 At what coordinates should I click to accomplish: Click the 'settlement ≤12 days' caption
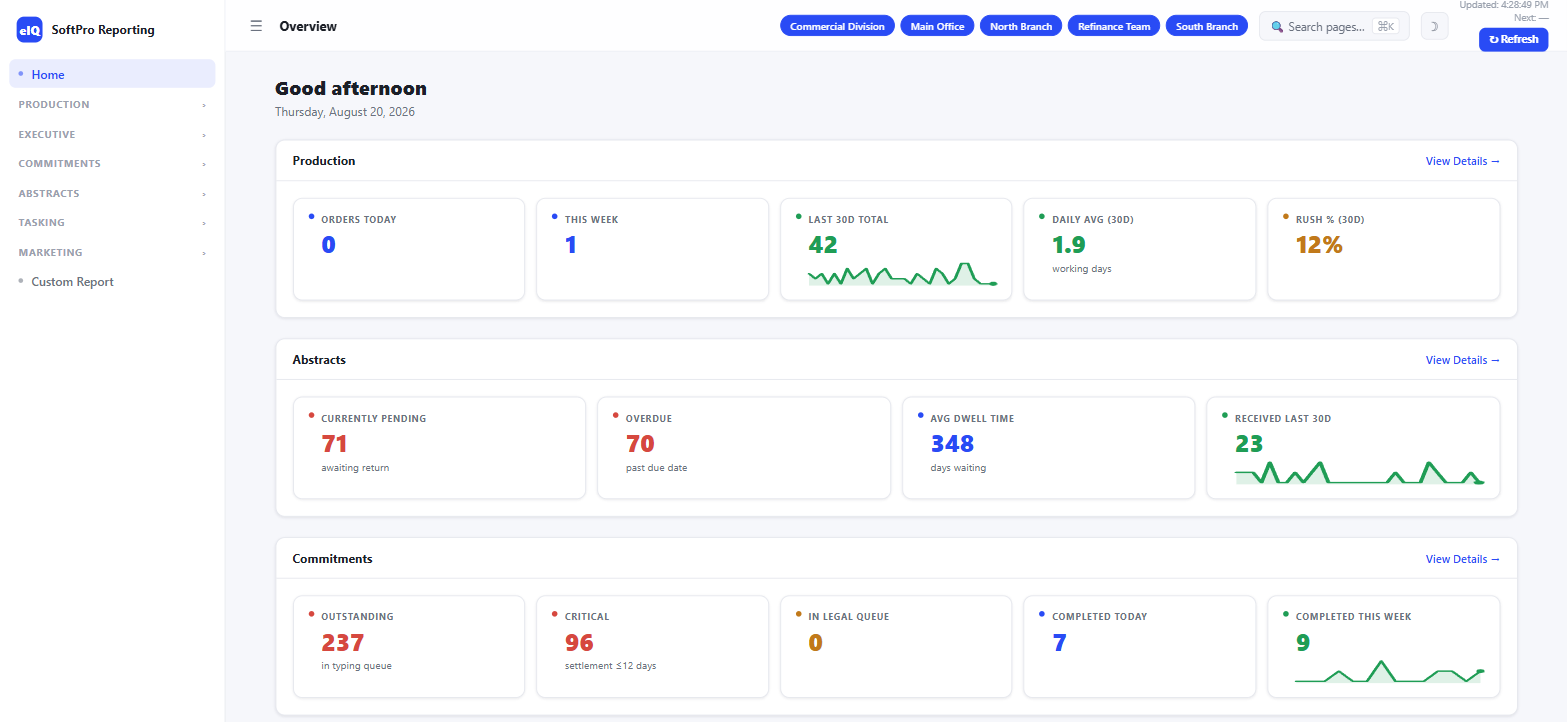(610, 666)
